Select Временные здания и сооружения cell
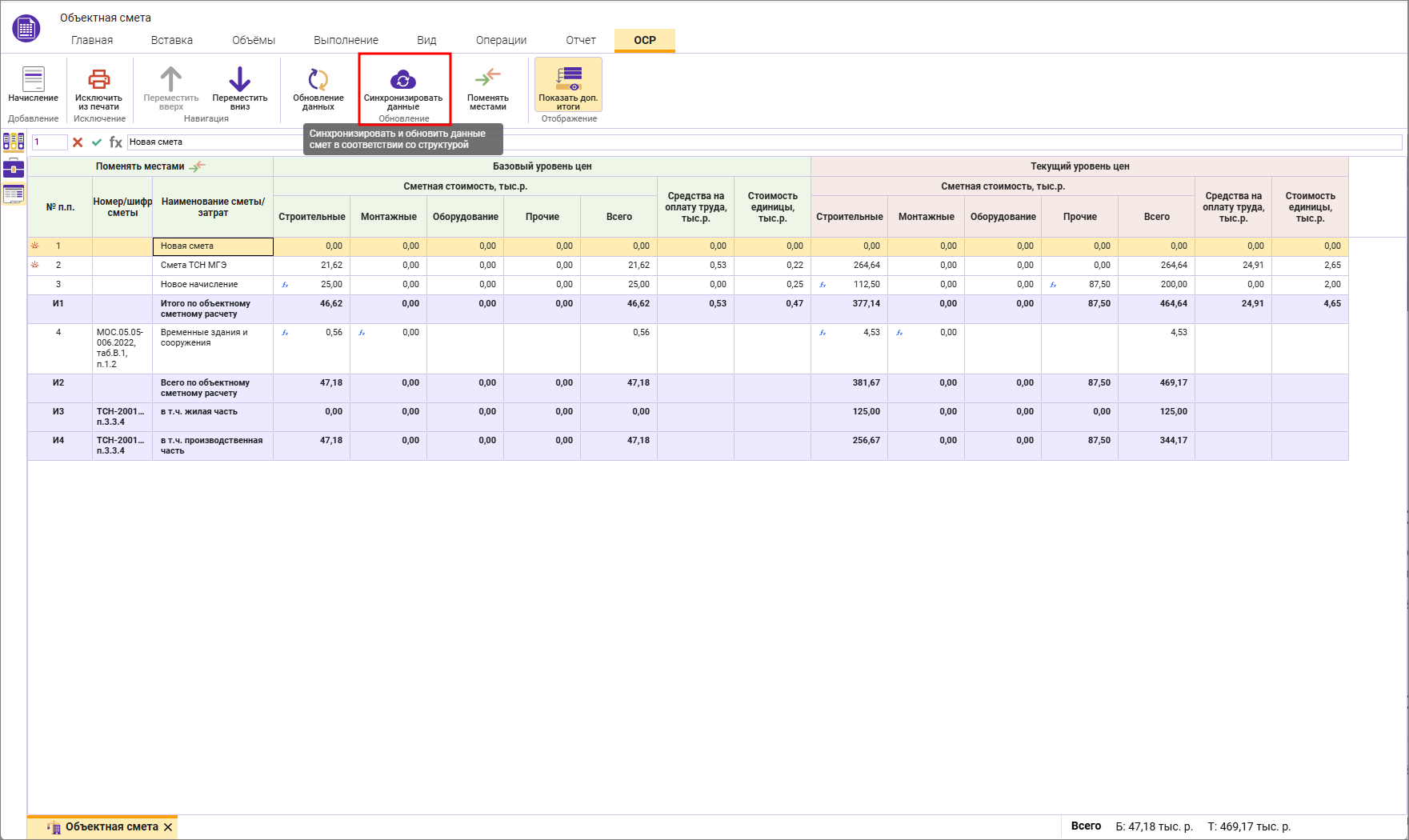The width and height of the screenshot is (1409, 840). click(212, 338)
